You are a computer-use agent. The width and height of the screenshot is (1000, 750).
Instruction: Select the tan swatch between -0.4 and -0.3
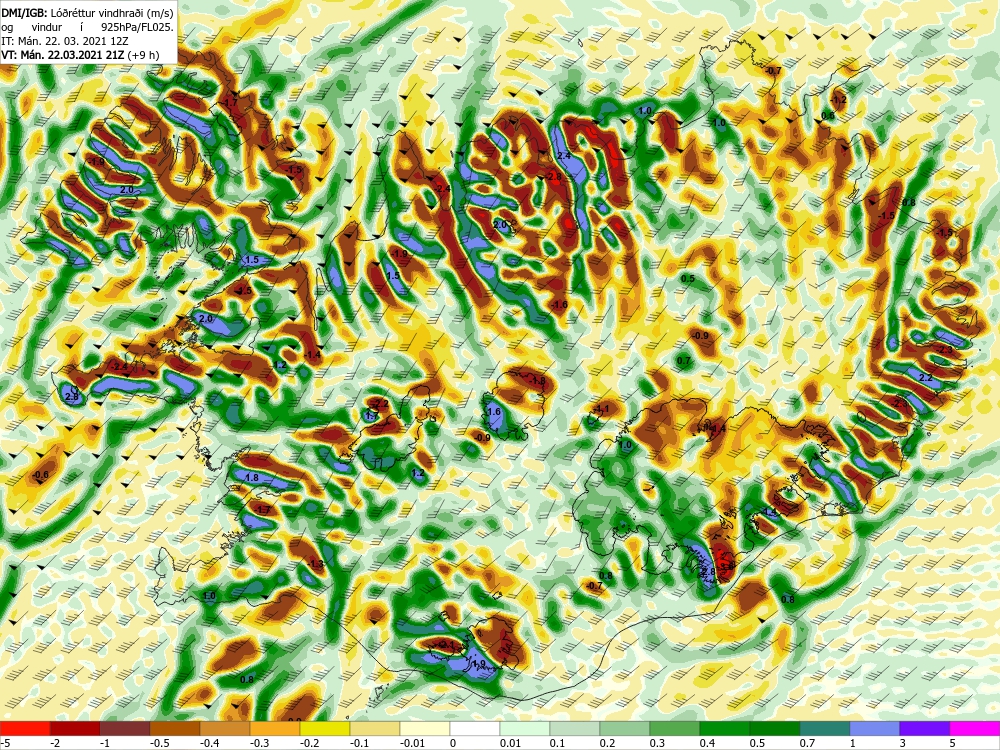(x=225, y=728)
